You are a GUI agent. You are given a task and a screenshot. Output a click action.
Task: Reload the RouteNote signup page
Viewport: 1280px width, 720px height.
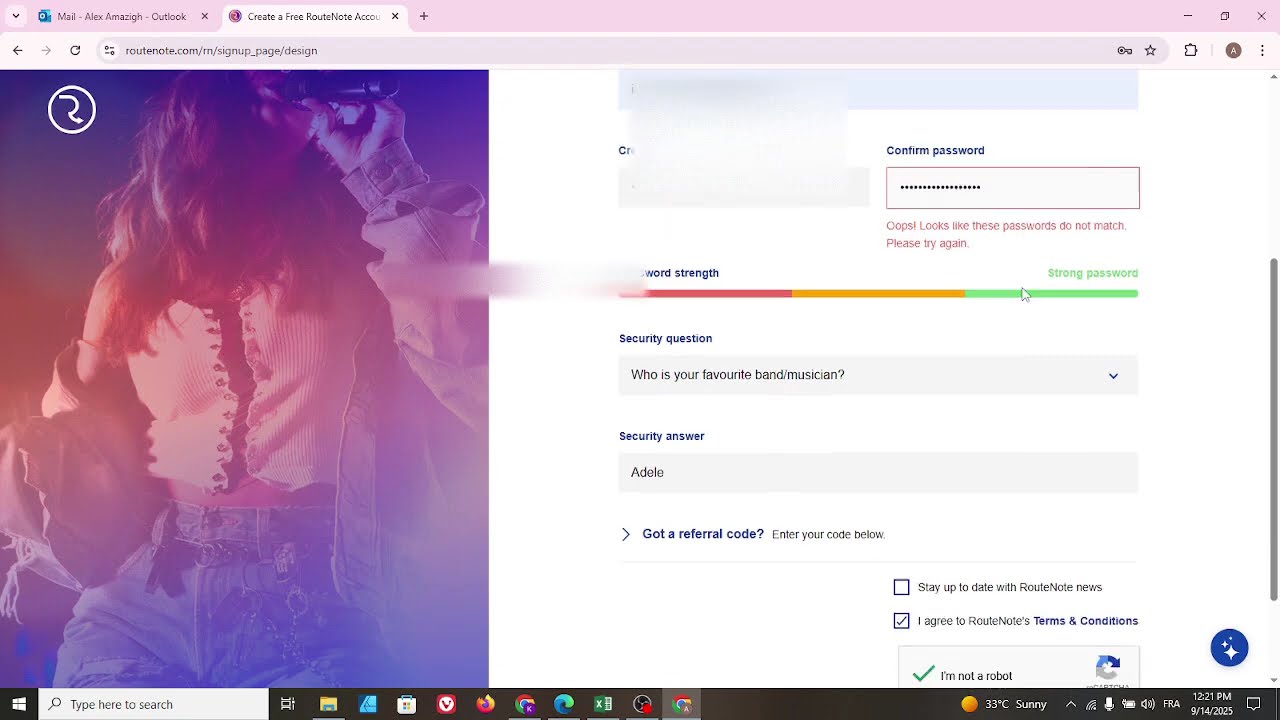pyautogui.click(x=75, y=50)
